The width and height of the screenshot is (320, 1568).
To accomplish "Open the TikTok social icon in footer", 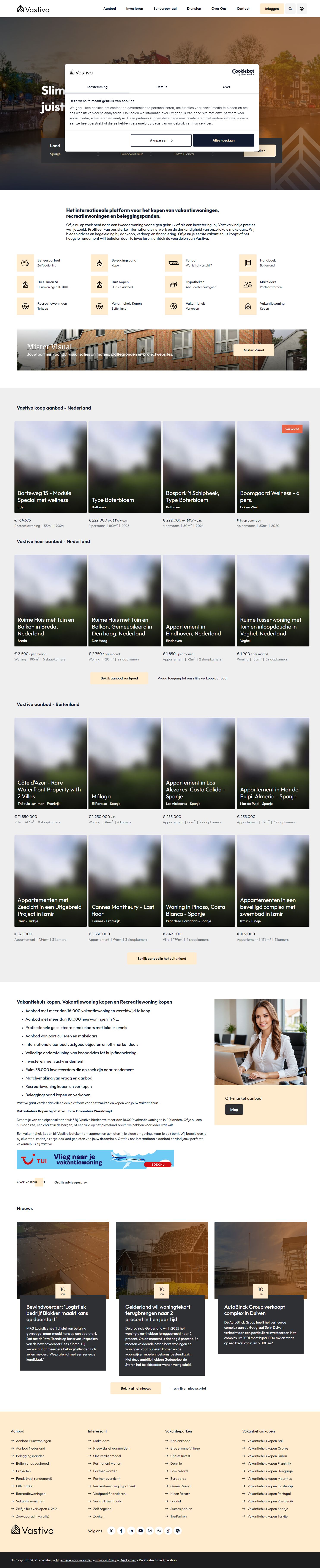I will pyautogui.click(x=169, y=1531).
